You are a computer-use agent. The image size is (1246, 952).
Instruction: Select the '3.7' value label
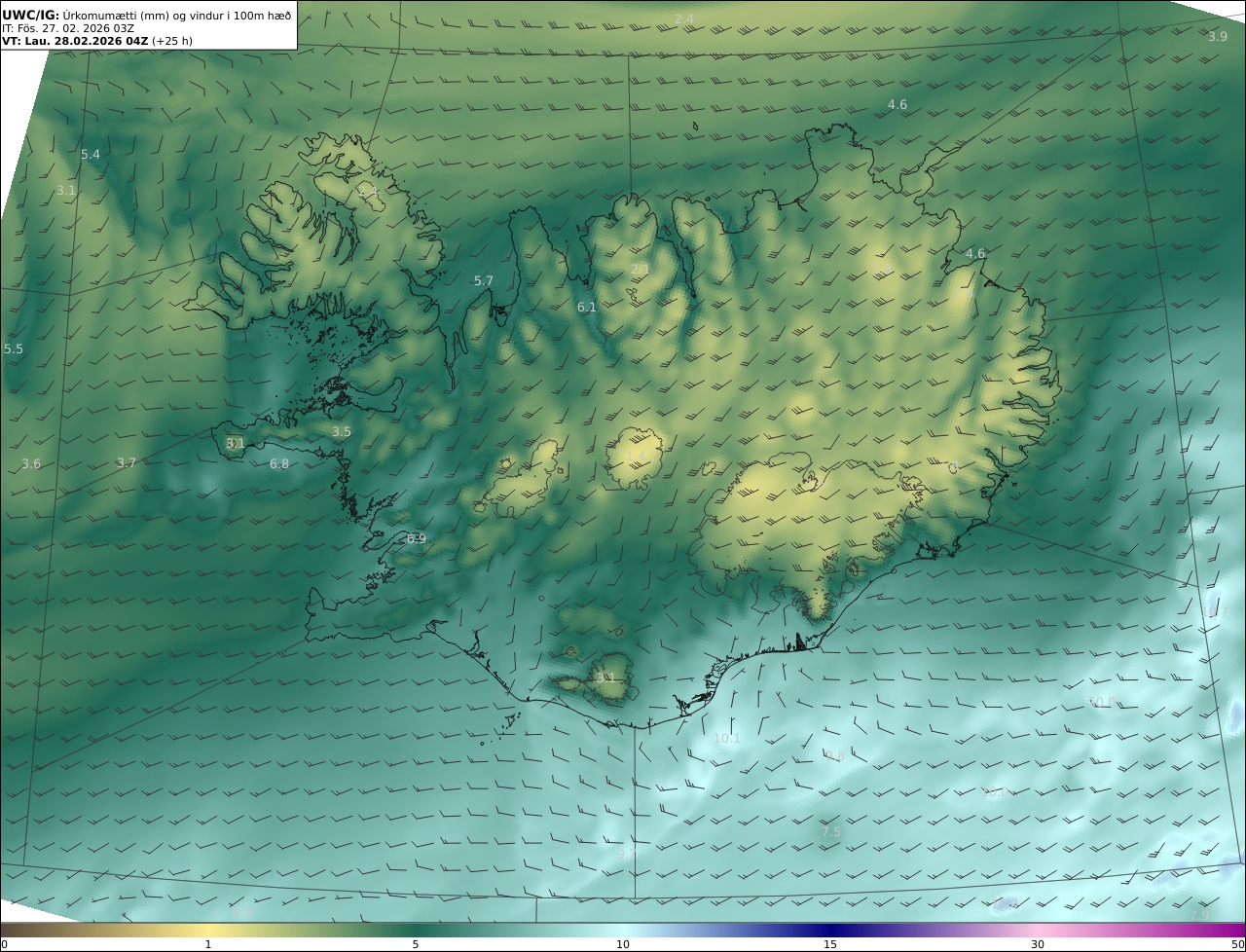[127, 462]
